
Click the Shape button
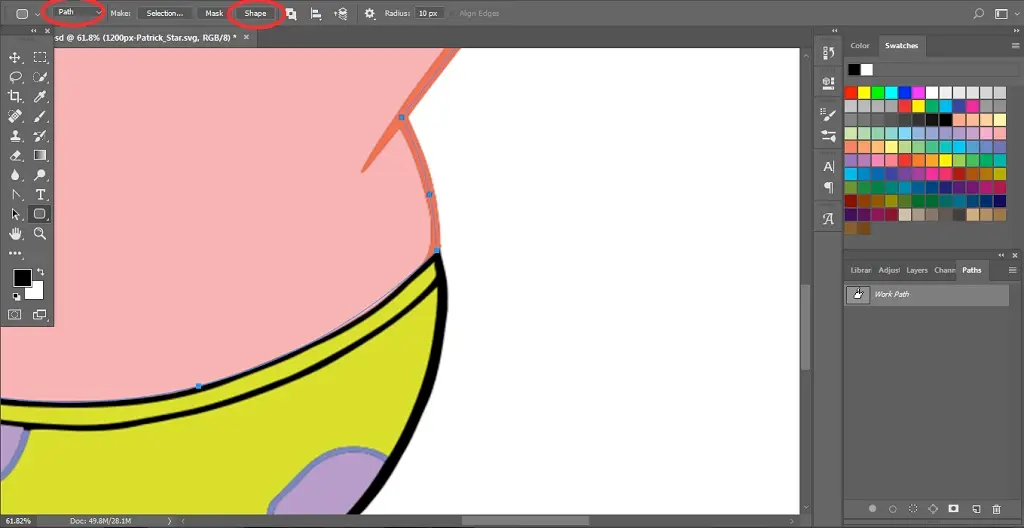pyautogui.click(x=255, y=13)
